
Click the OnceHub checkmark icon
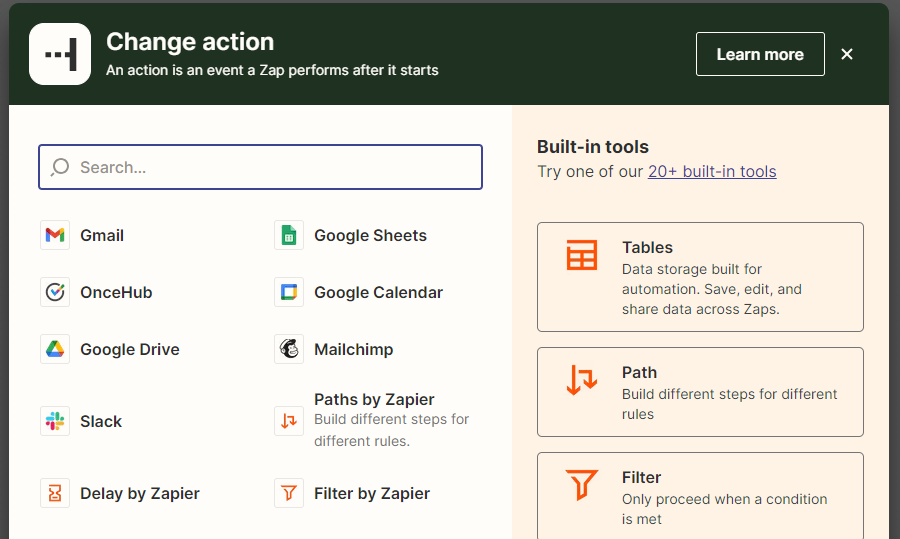coord(55,293)
